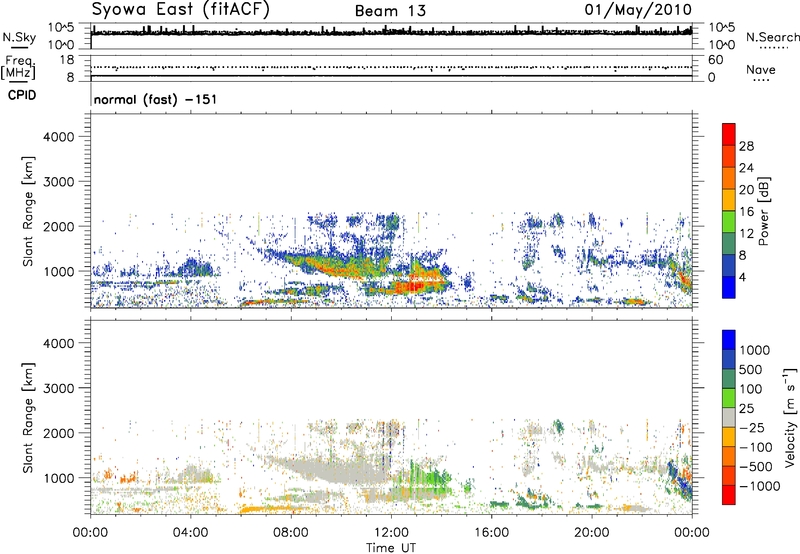Click the blue bottom of power colorbar
The height and width of the screenshot is (554, 800).
729,287
